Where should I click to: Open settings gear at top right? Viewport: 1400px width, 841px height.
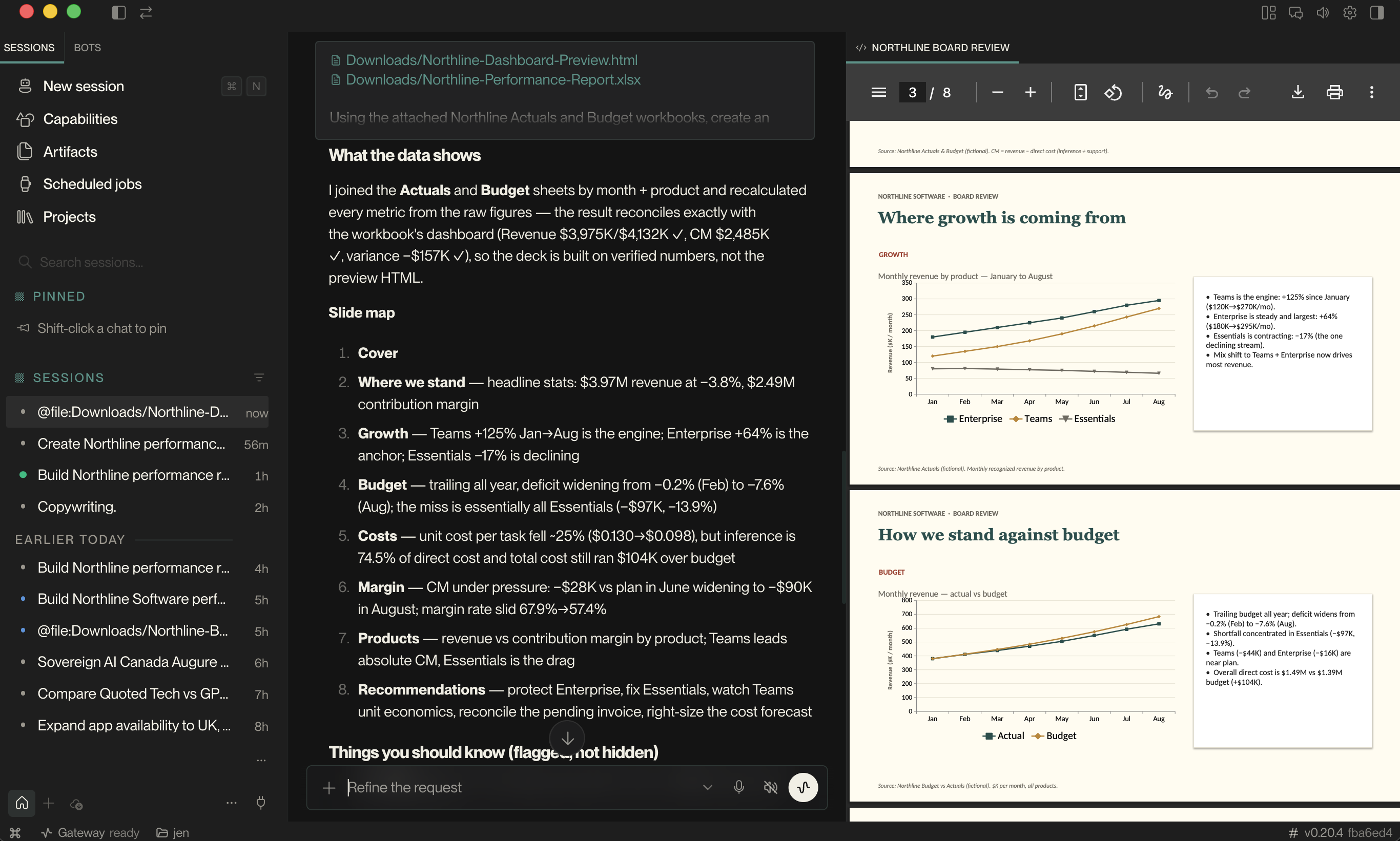point(1350,12)
